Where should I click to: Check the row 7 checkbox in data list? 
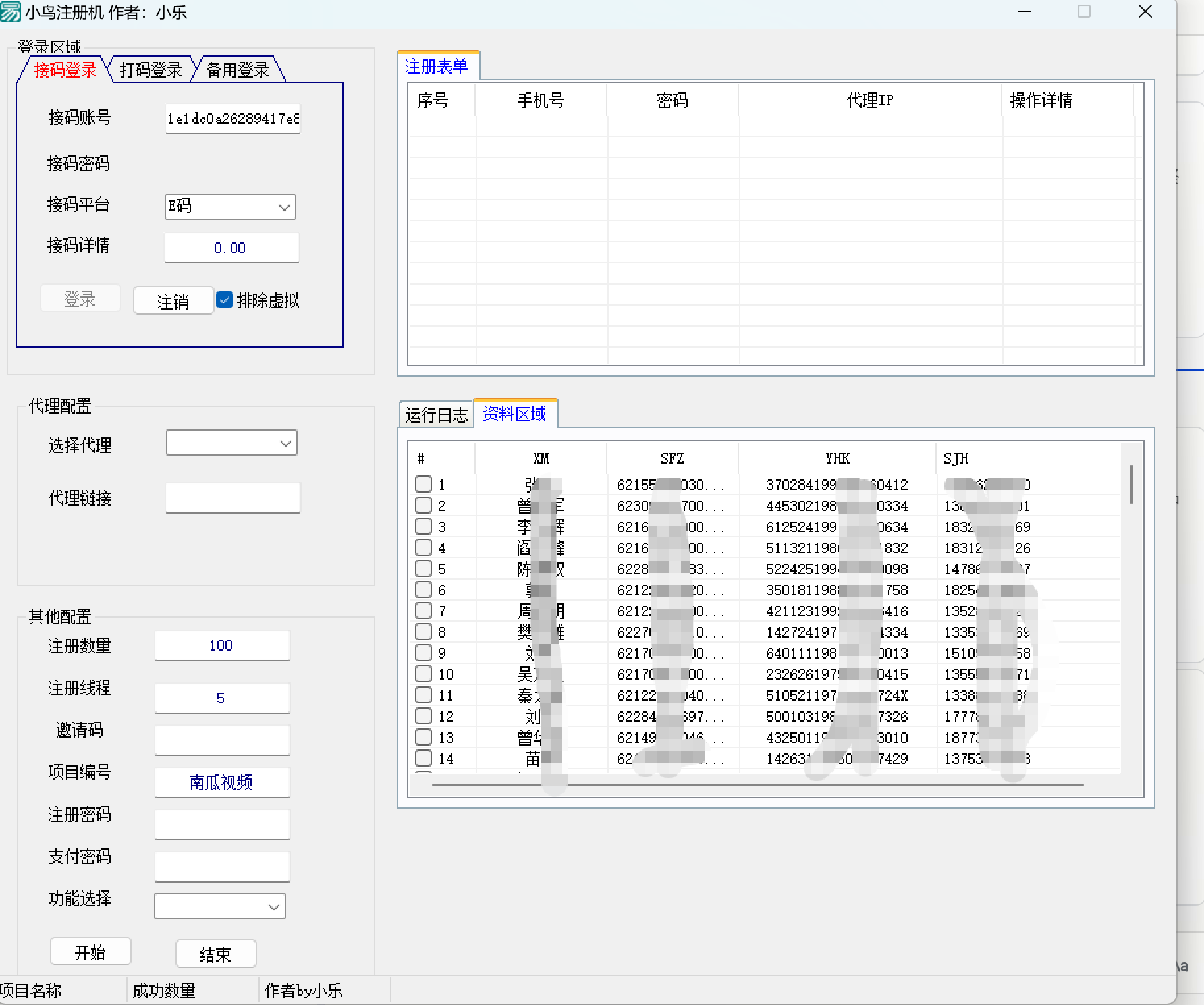pos(424,611)
